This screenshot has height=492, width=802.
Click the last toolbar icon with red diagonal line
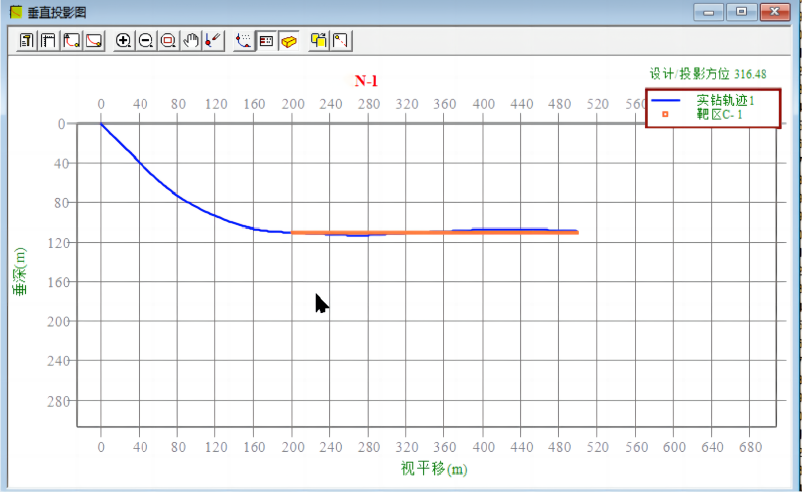tap(341, 41)
